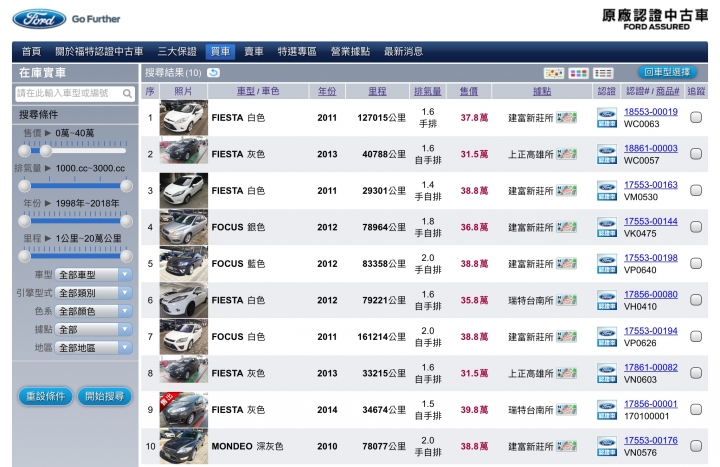The height and width of the screenshot is (467, 720).
Task: Click Ford certification badge for VN0576
Action: point(607,446)
